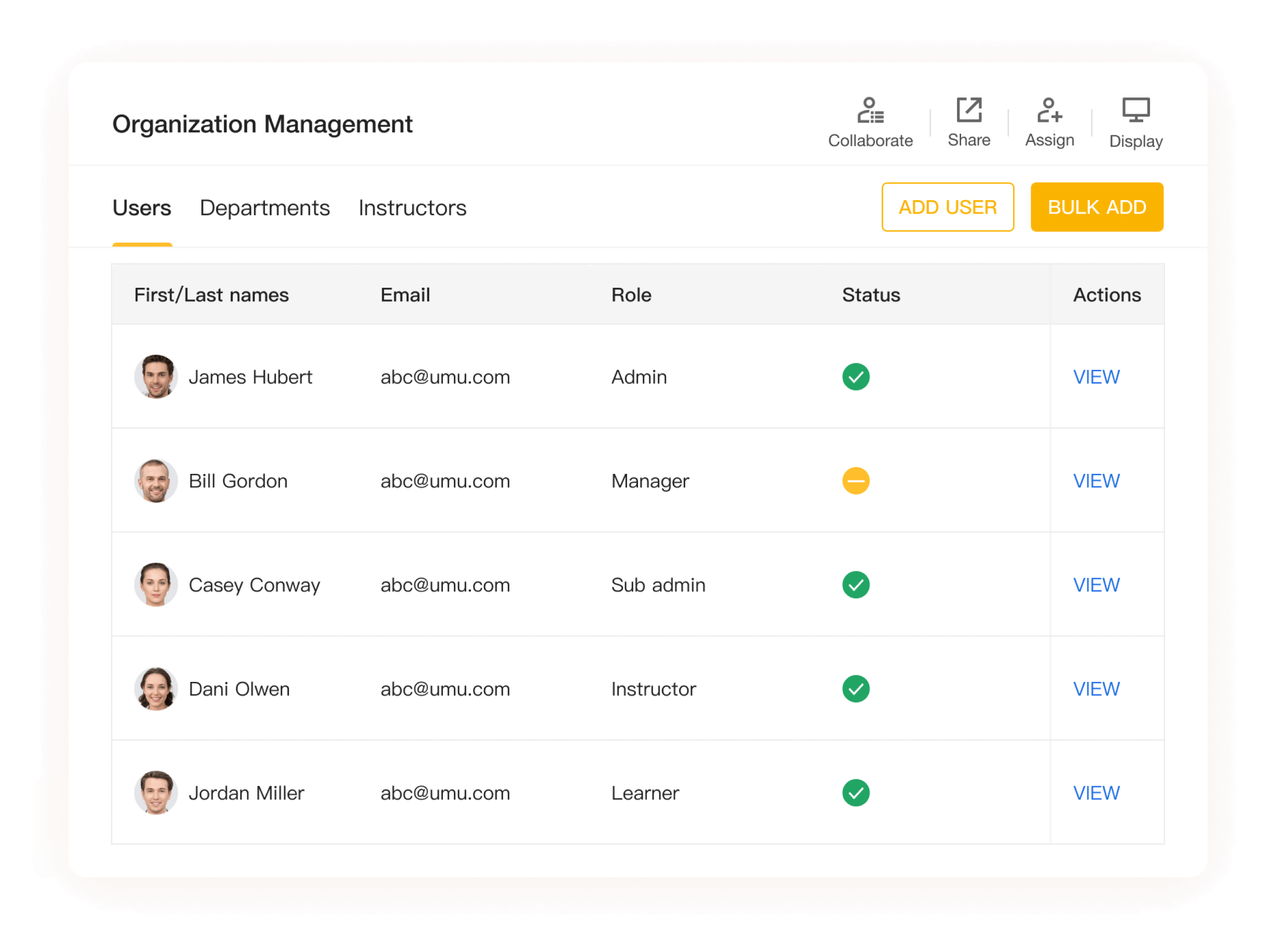Open VIEW link for Bill Gordon
1276x952 pixels.
pyautogui.click(x=1095, y=481)
